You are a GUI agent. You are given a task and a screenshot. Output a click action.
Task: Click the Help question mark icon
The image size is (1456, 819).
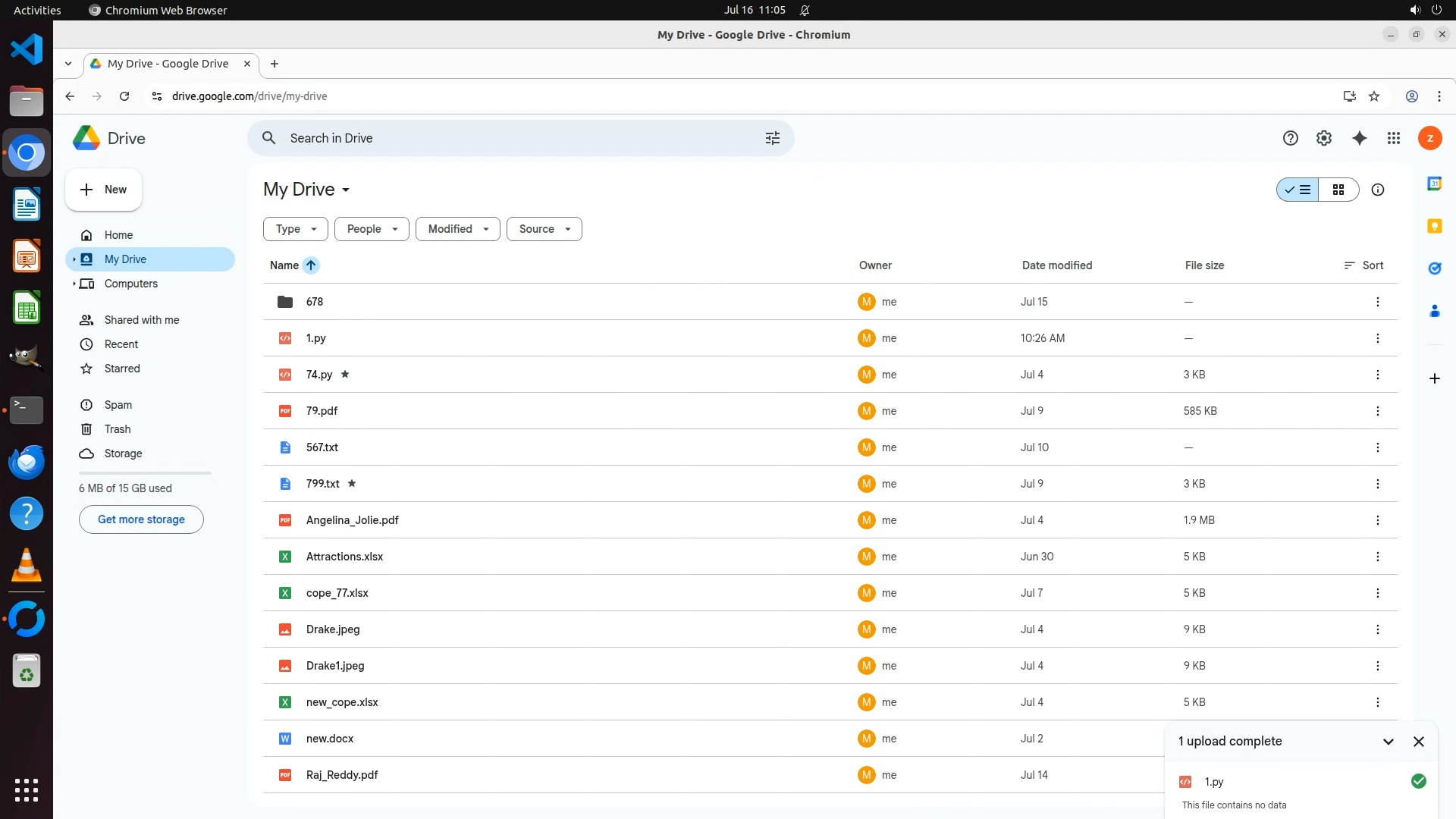click(1290, 138)
